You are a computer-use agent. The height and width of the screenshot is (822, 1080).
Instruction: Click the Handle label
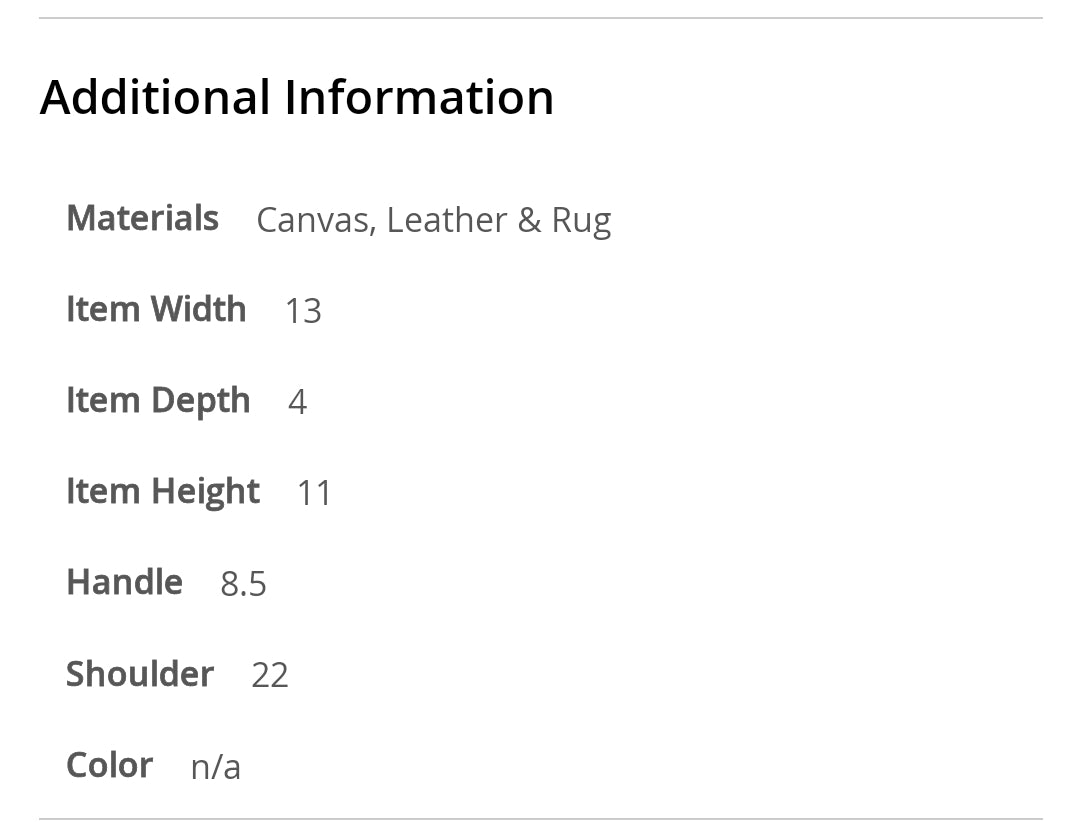pos(124,582)
